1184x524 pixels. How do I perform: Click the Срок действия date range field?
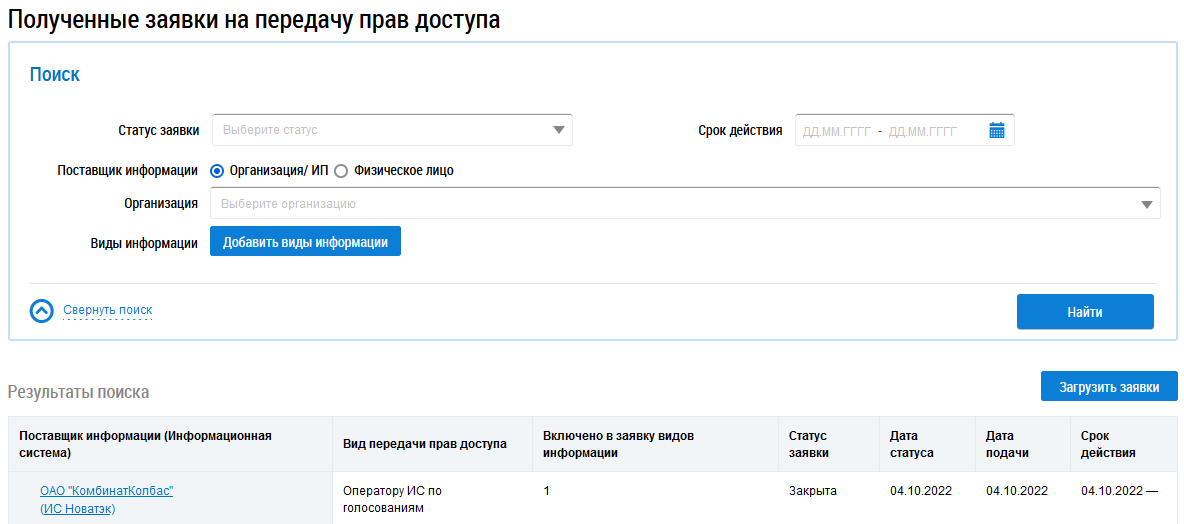pos(890,131)
